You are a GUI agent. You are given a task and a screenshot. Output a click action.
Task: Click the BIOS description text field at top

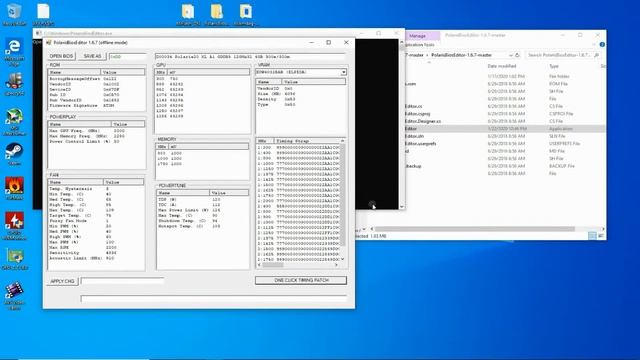(250, 56)
